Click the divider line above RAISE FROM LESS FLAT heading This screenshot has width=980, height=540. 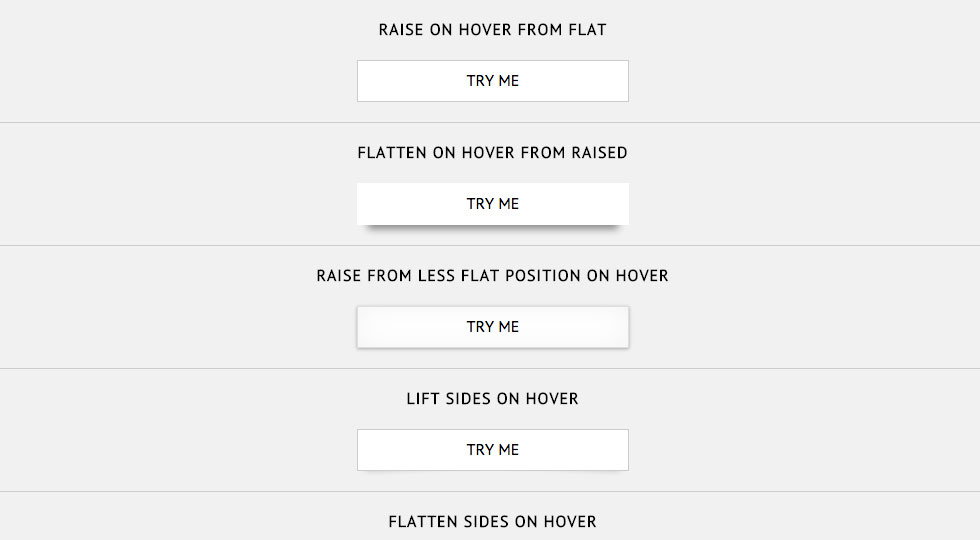tap(490, 246)
